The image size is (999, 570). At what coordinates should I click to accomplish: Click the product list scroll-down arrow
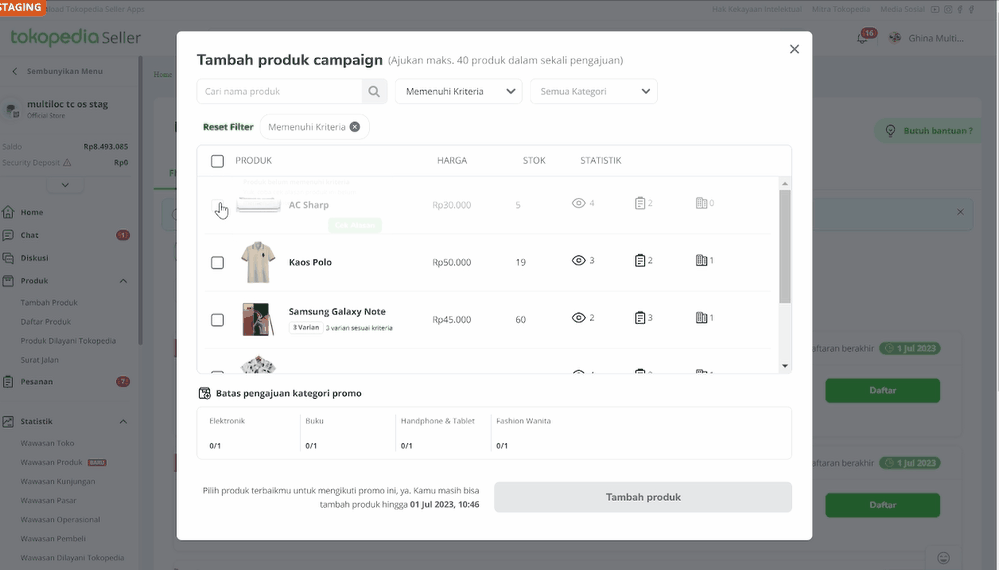click(785, 366)
